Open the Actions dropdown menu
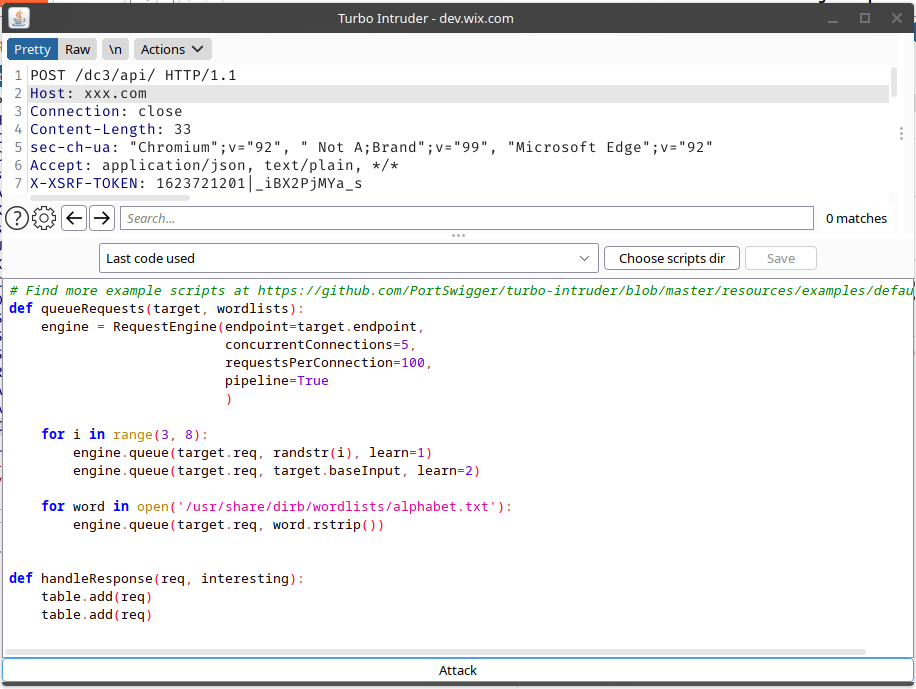Viewport: 916px width, 689px height. (172, 49)
